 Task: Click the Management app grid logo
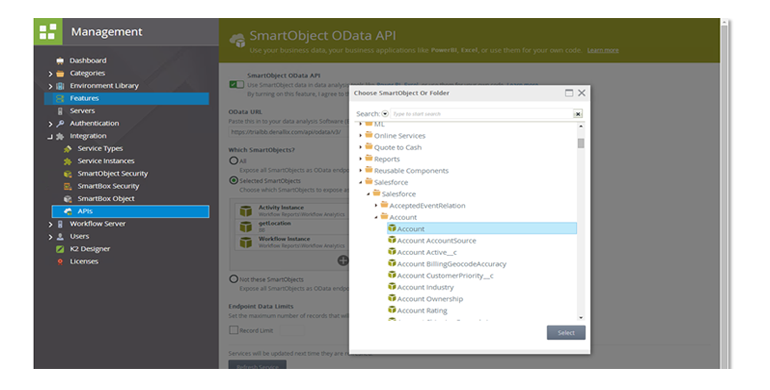pos(48,31)
